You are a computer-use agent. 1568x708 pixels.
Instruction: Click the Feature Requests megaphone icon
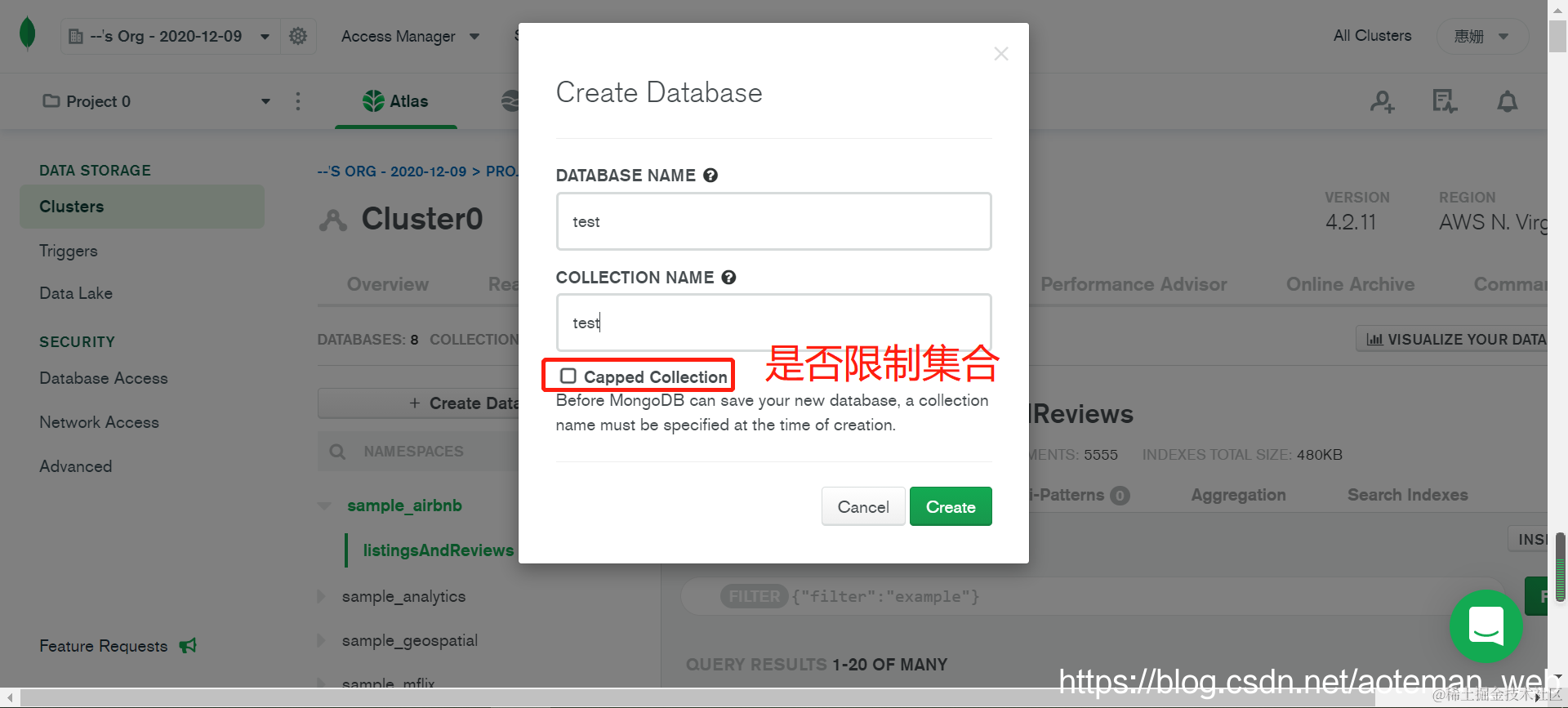[x=188, y=646]
